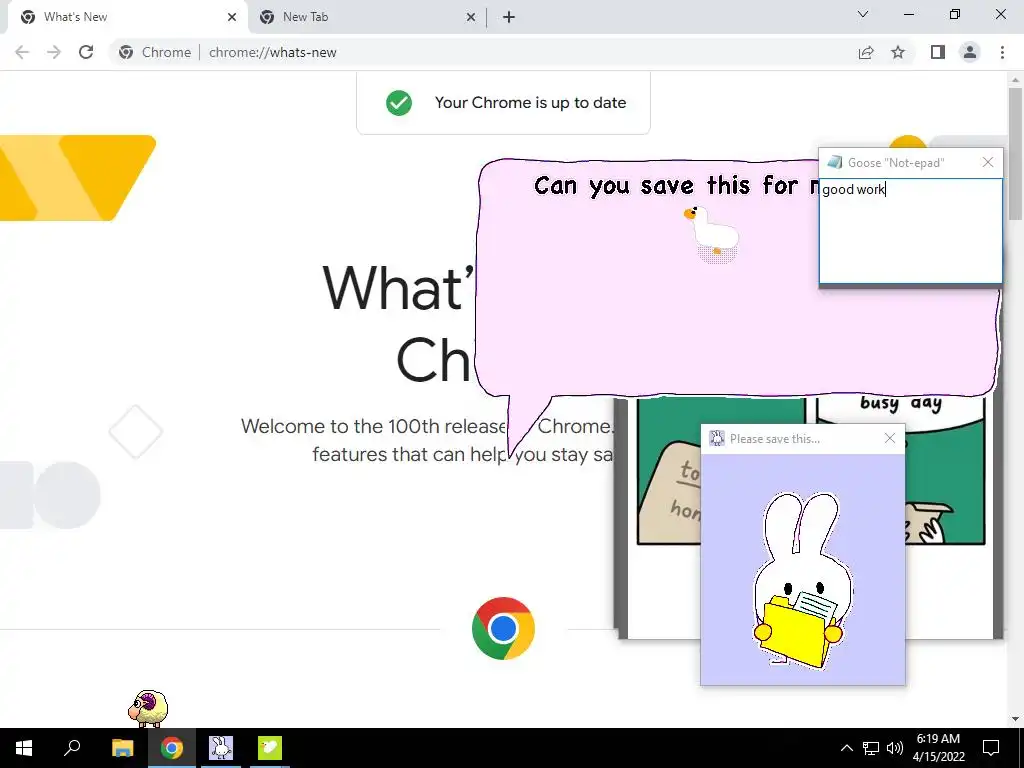This screenshot has height=768, width=1024.
Task: Open the Chrome three-dot menu
Action: coord(1002,52)
